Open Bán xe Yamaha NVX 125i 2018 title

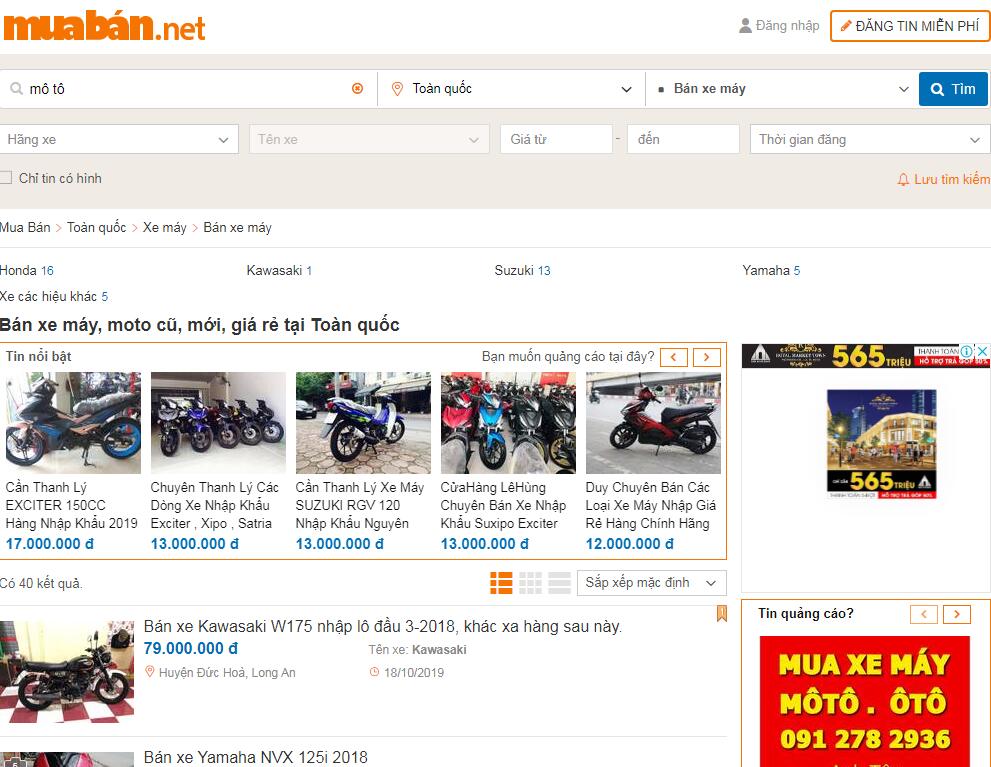255,757
